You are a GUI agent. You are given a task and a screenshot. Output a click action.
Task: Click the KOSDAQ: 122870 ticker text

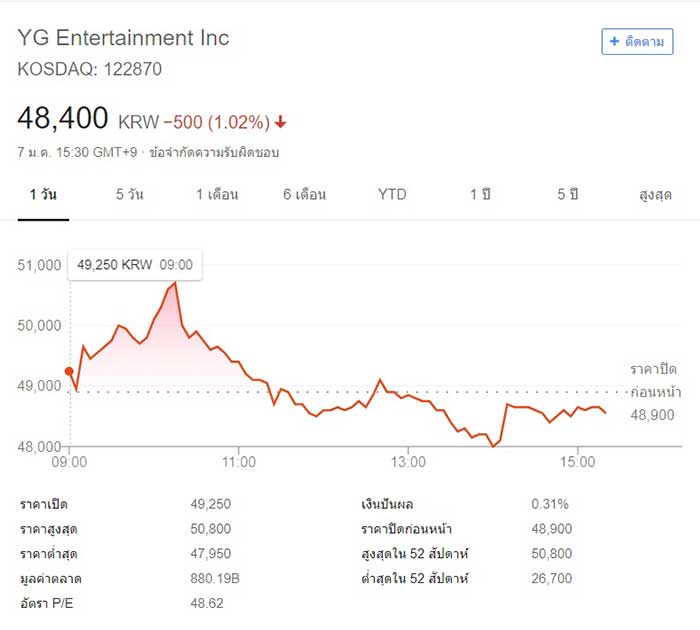coord(90,69)
